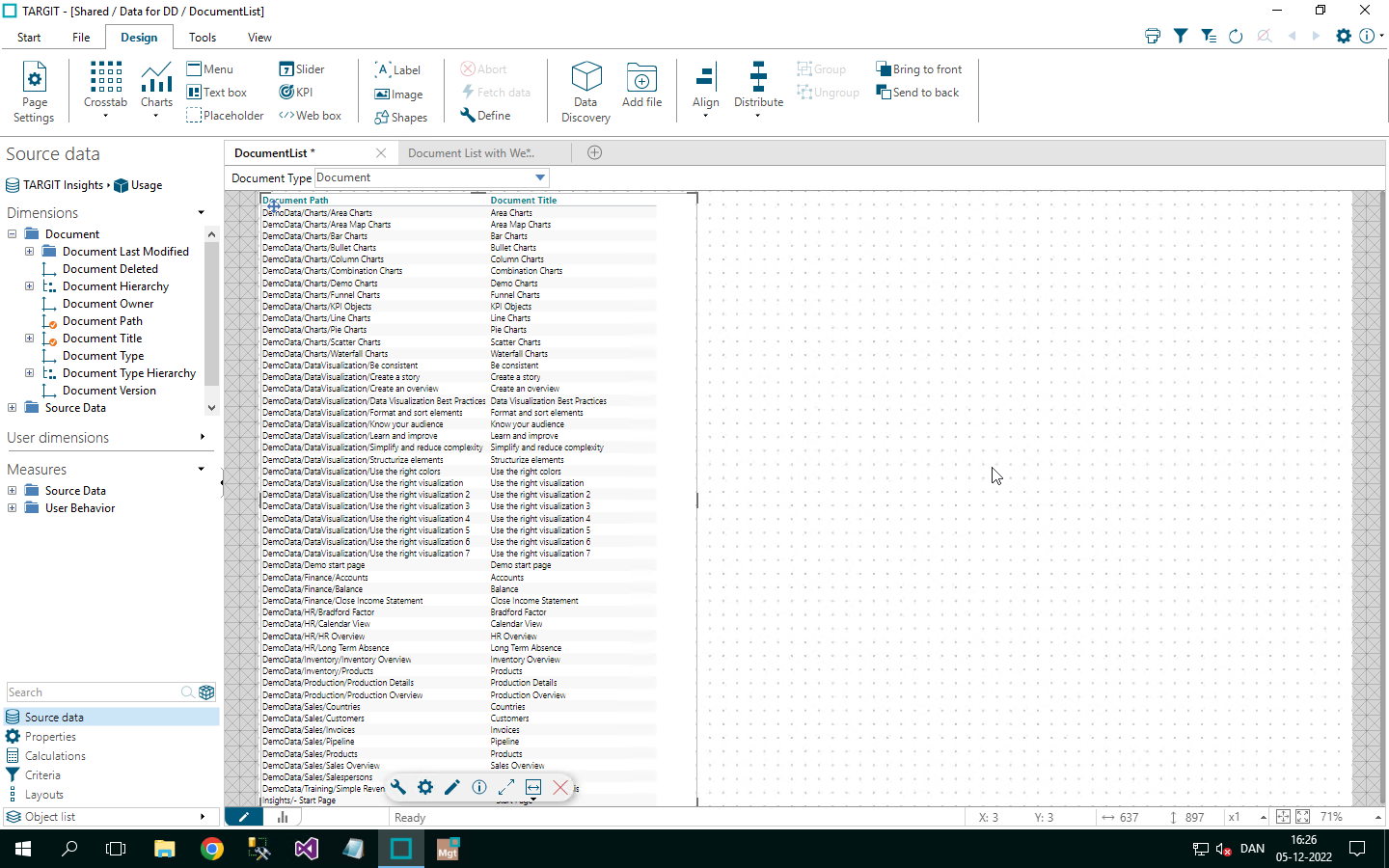
Task: Insert a Text box object
Action: point(217,93)
